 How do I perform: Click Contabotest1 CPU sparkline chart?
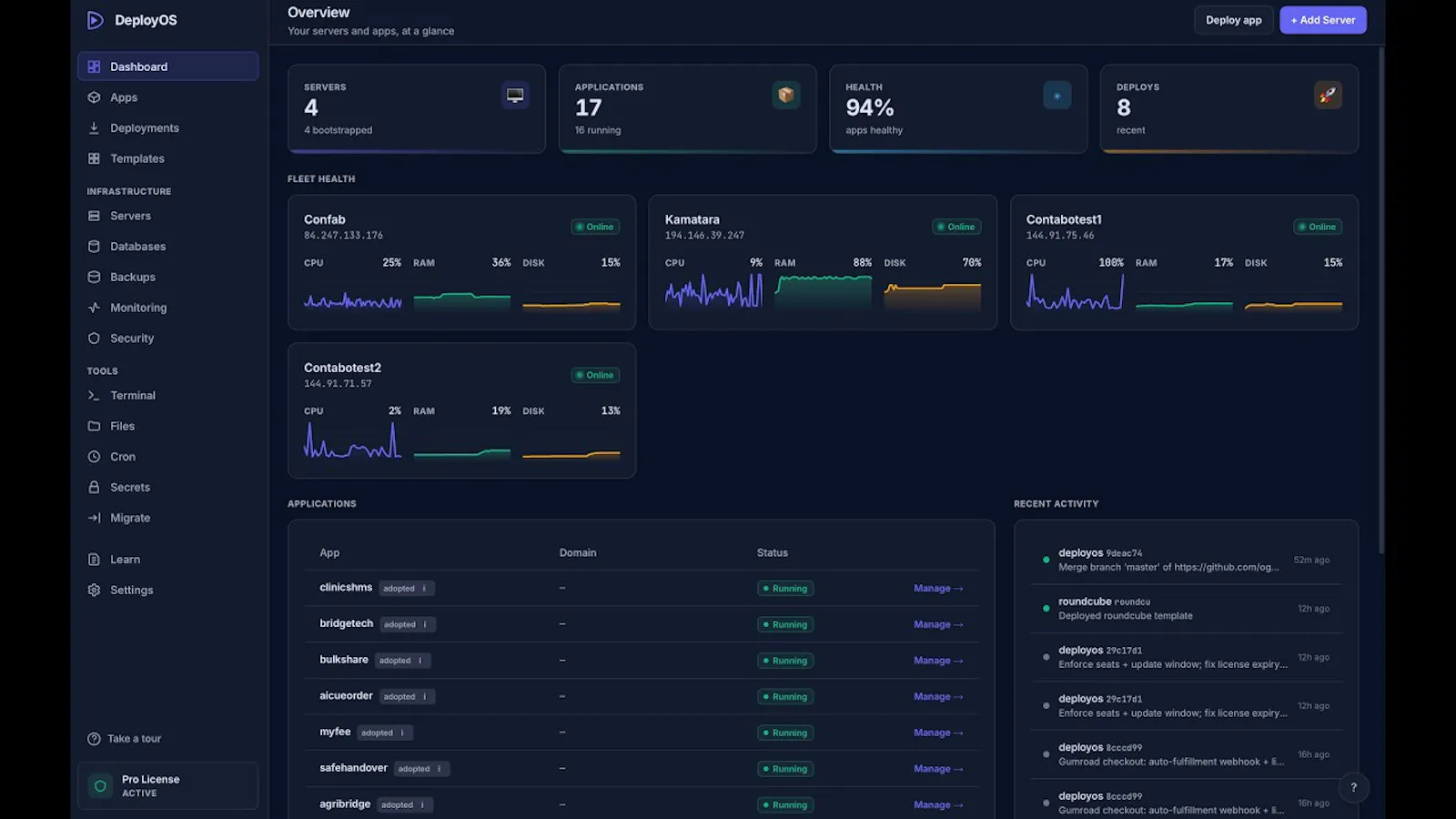1075,291
